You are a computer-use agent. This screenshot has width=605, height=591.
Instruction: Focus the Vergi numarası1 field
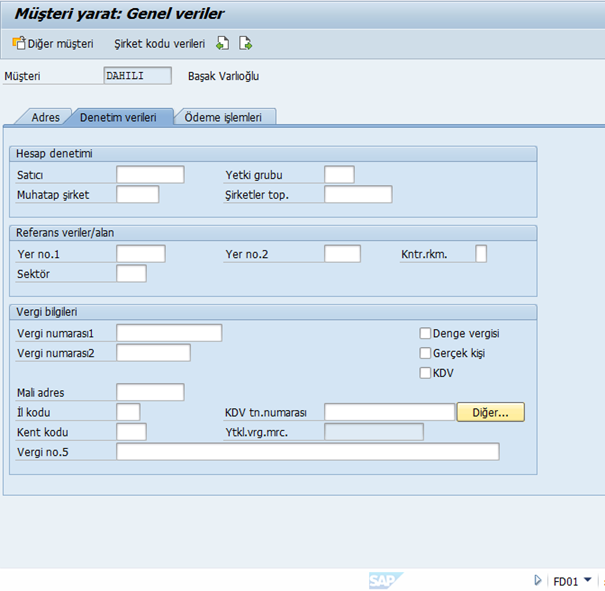169,333
